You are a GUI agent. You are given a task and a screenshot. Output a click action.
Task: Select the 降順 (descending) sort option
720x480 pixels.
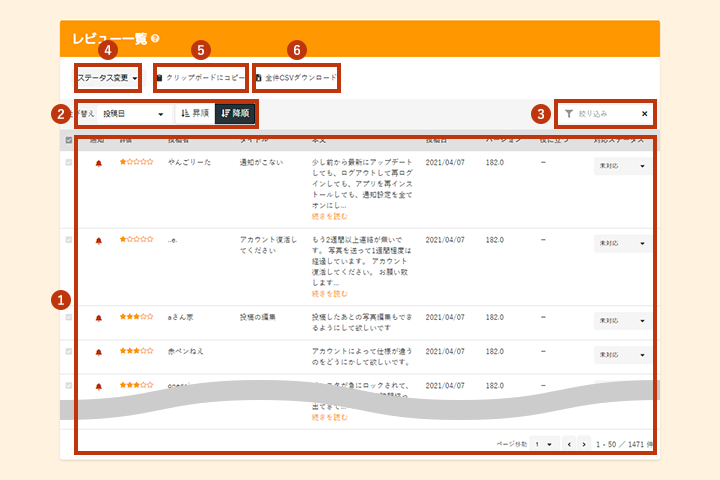tap(235, 114)
